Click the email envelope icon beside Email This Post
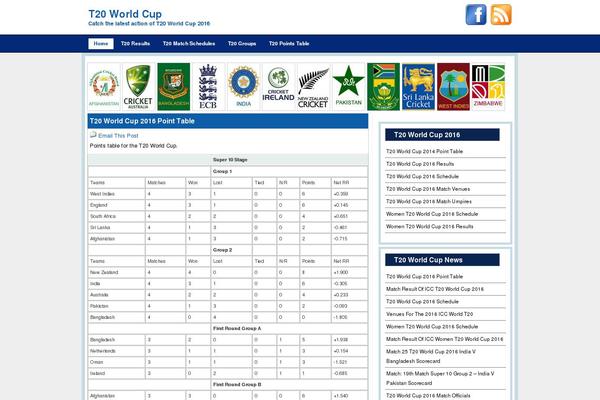 [x=93, y=135]
